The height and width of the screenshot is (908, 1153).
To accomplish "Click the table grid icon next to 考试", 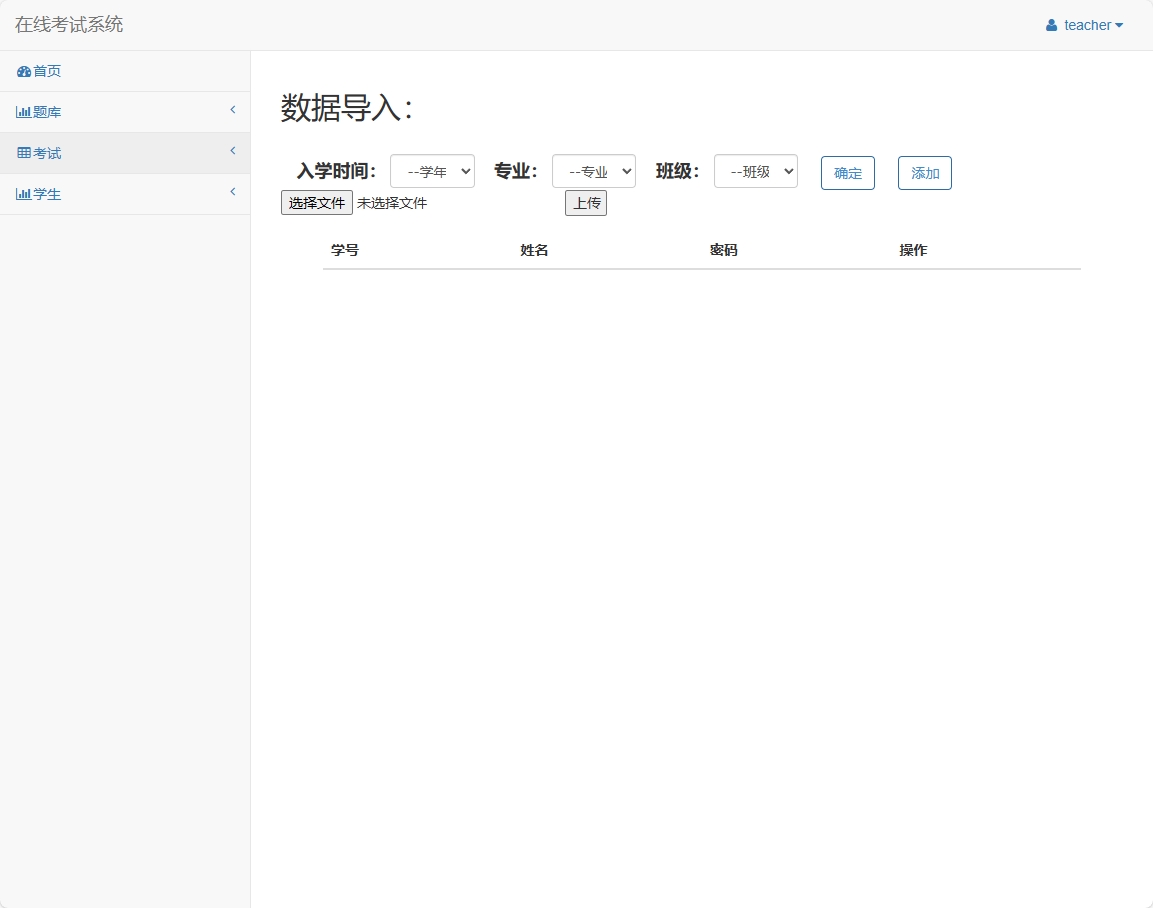I will click(22, 152).
